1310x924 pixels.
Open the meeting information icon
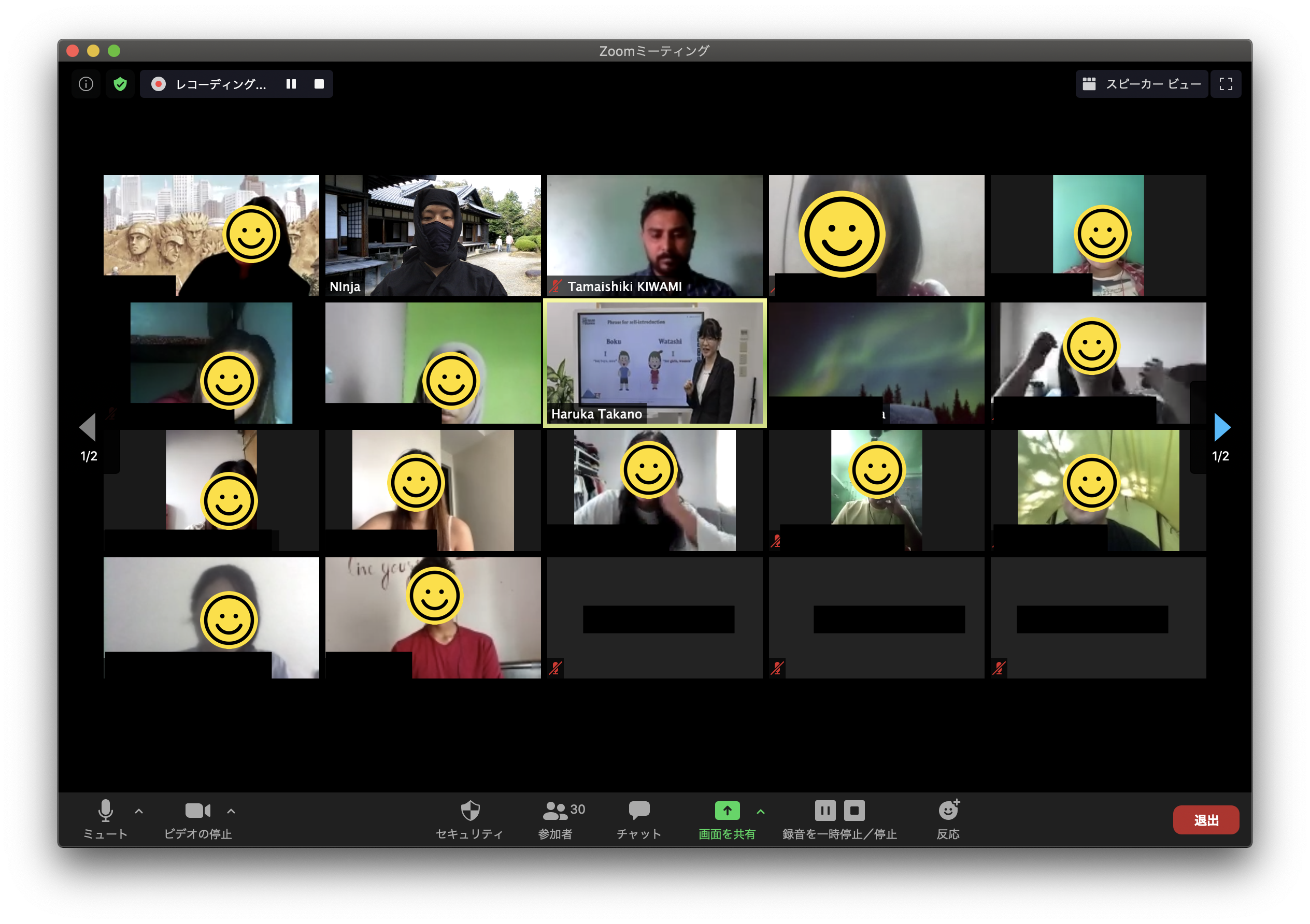86,84
